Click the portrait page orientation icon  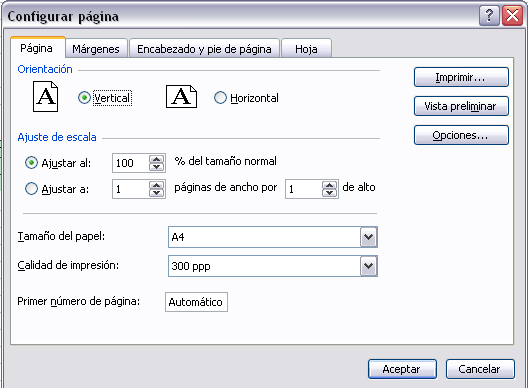pos(45,96)
